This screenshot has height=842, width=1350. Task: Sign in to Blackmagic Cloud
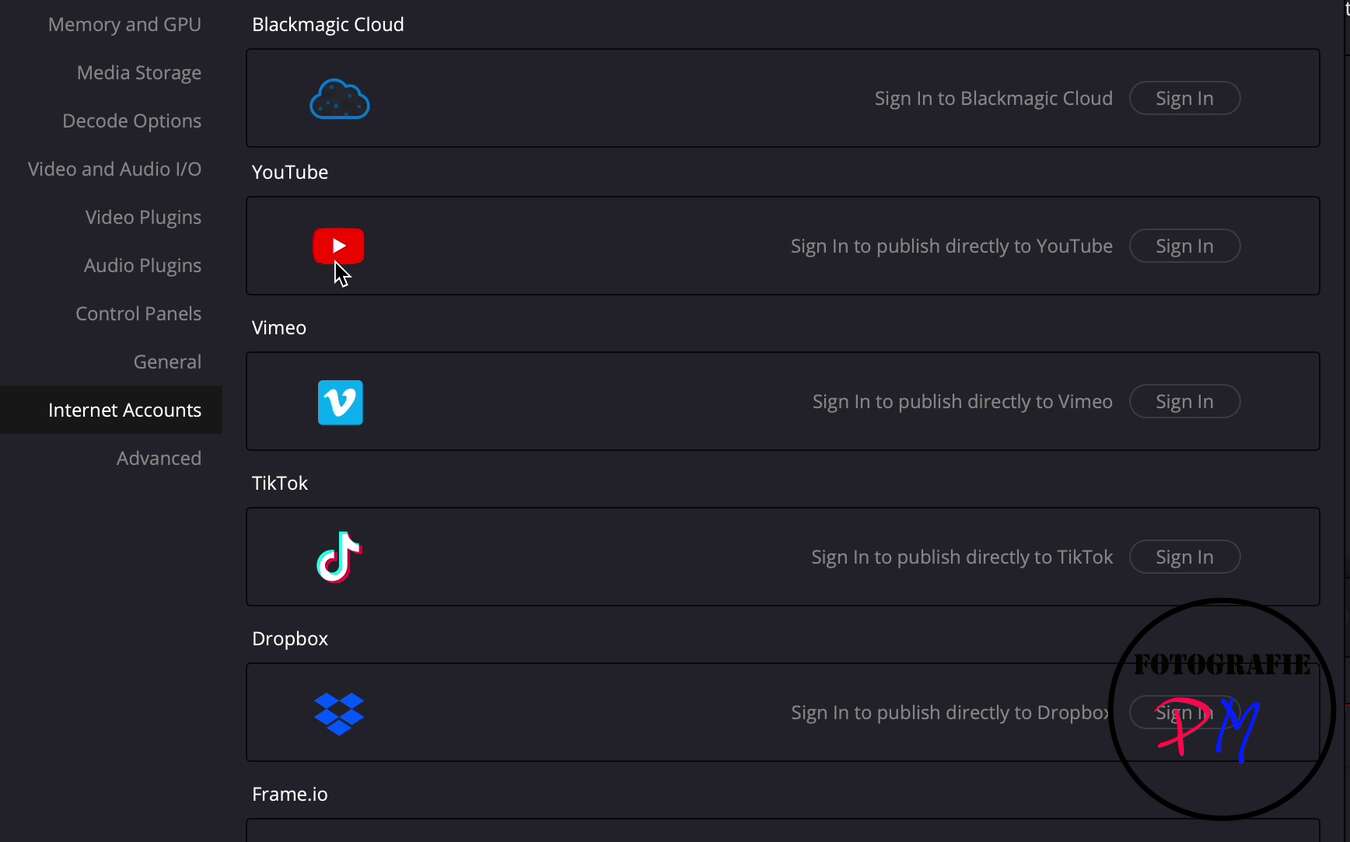pyautogui.click(x=1185, y=98)
